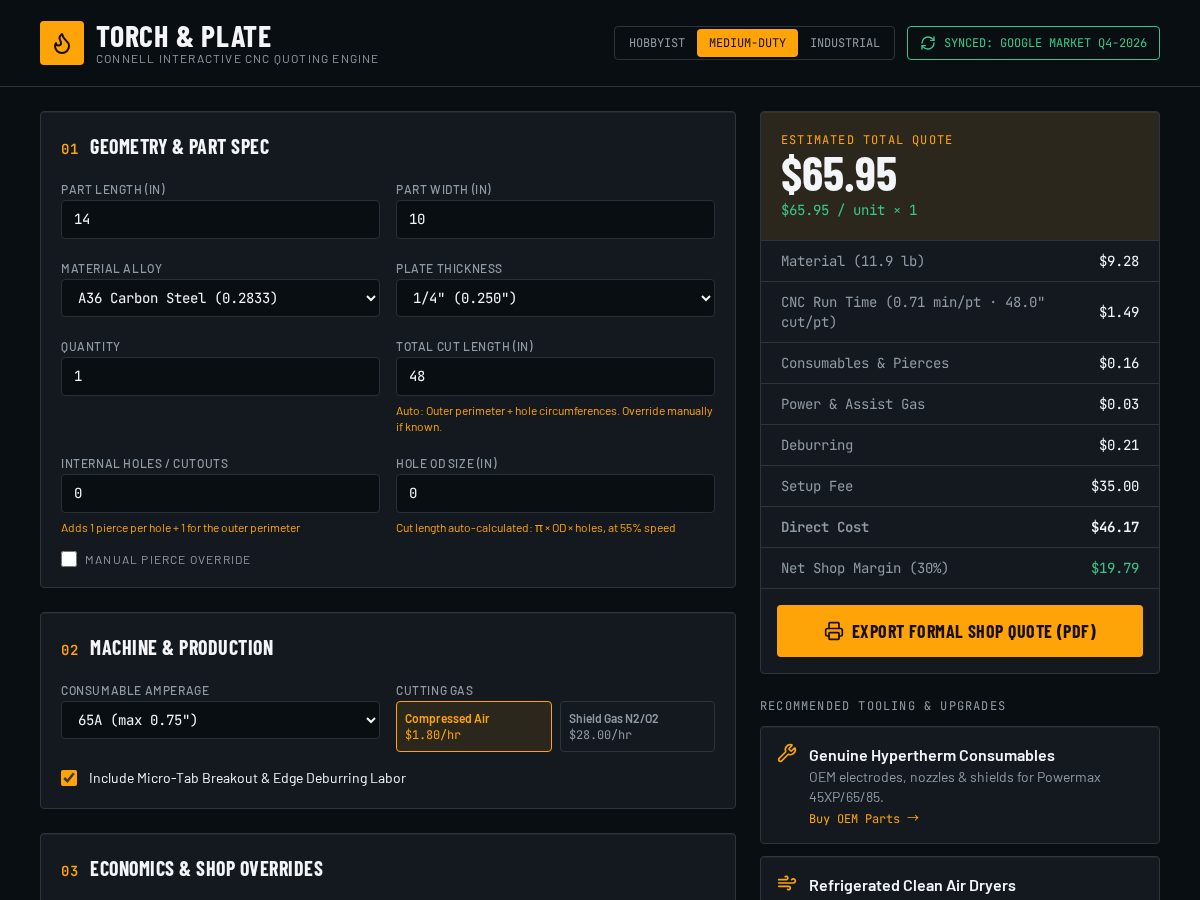Click the Machine & Production section heading
Viewport: 1200px width, 900px height.
[181, 647]
